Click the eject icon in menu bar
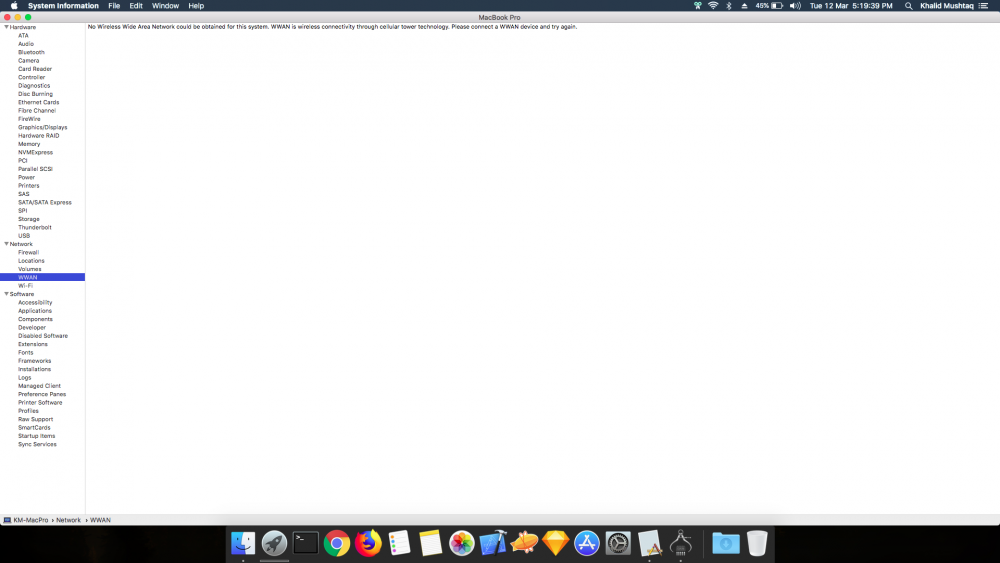Screen dimensions: 1000x563 [x=744, y=6]
